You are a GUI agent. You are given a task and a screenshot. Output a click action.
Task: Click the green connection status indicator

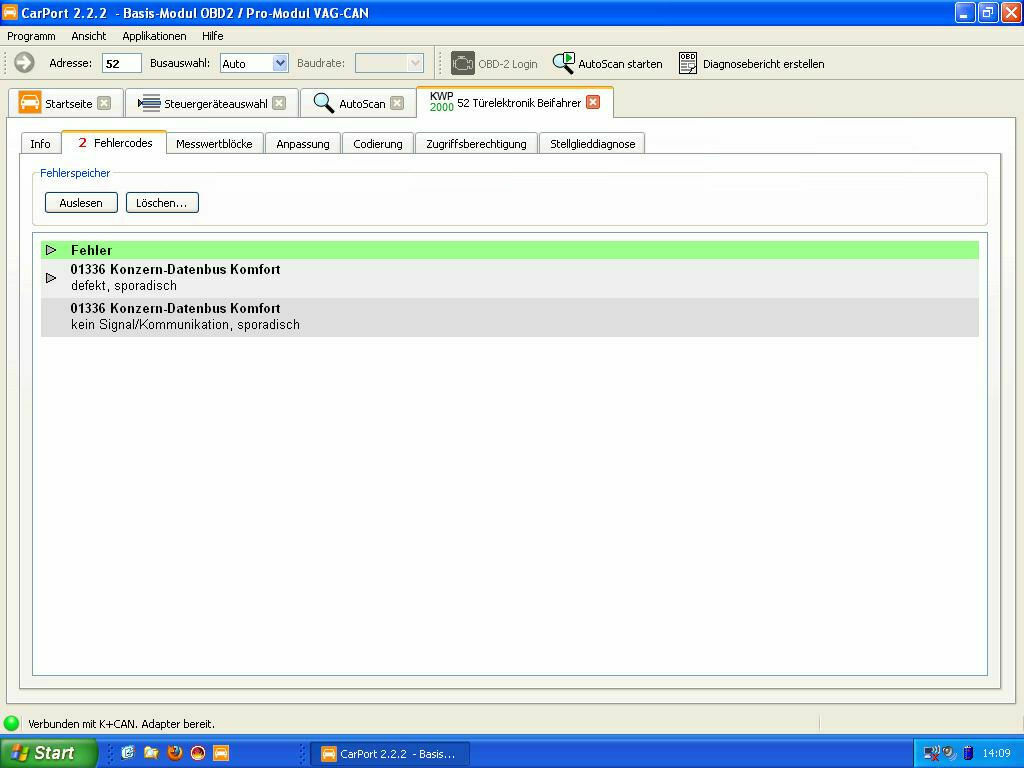(x=12, y=723)
